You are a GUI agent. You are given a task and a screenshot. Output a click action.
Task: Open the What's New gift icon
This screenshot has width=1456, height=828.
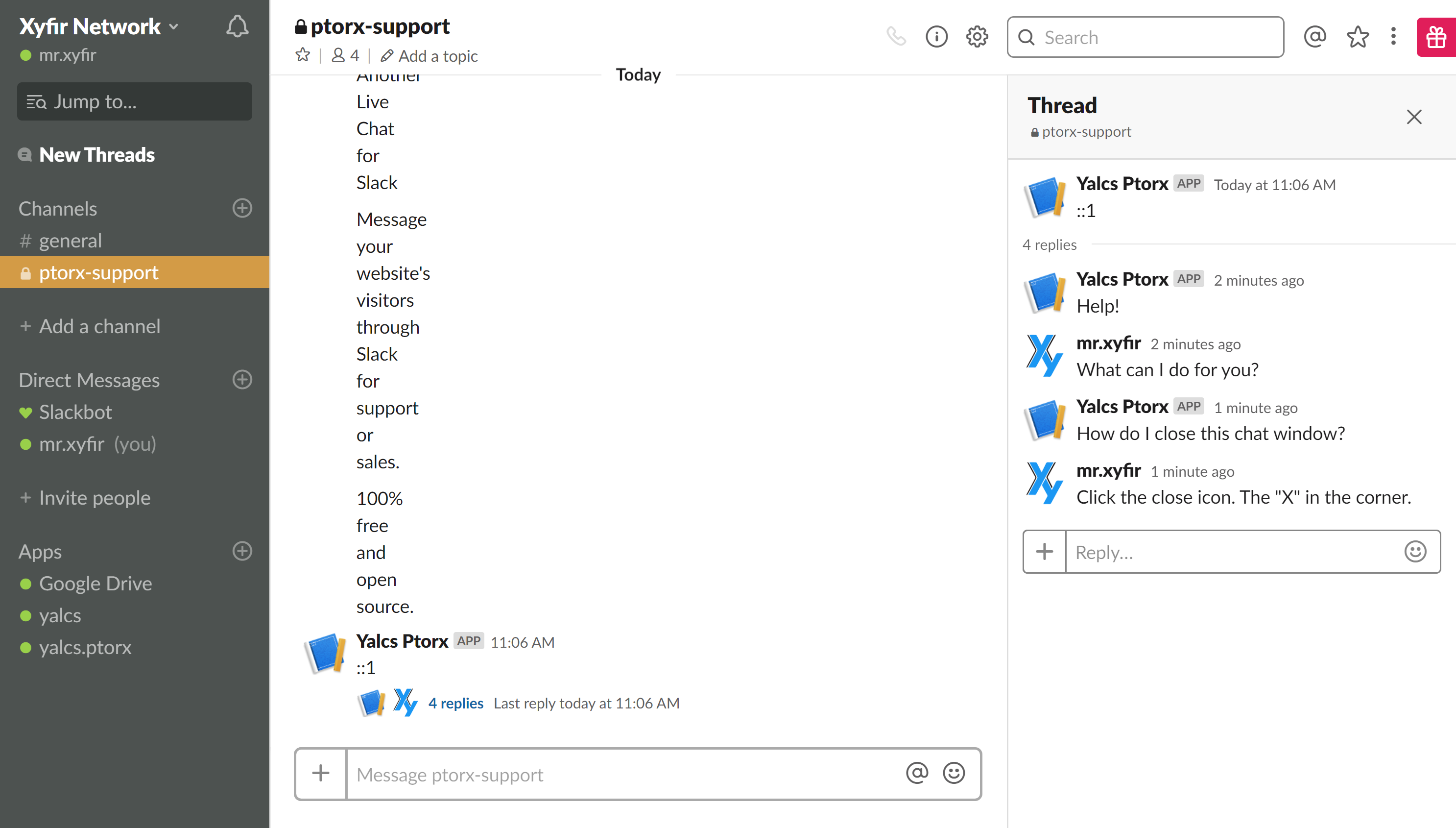1436,37
